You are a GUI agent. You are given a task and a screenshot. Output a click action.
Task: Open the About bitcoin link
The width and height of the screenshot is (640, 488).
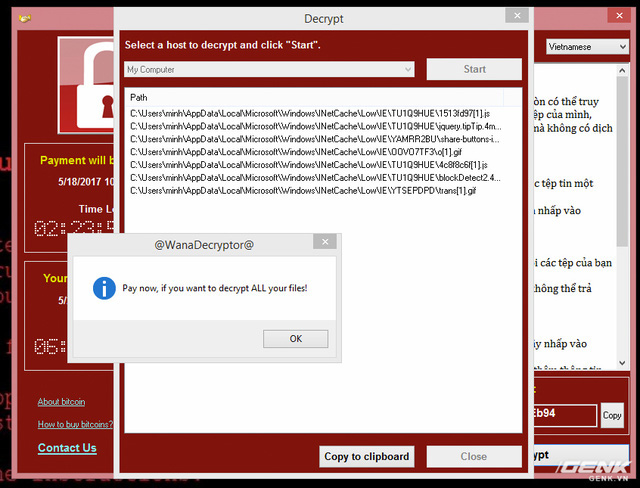point(62,402)
